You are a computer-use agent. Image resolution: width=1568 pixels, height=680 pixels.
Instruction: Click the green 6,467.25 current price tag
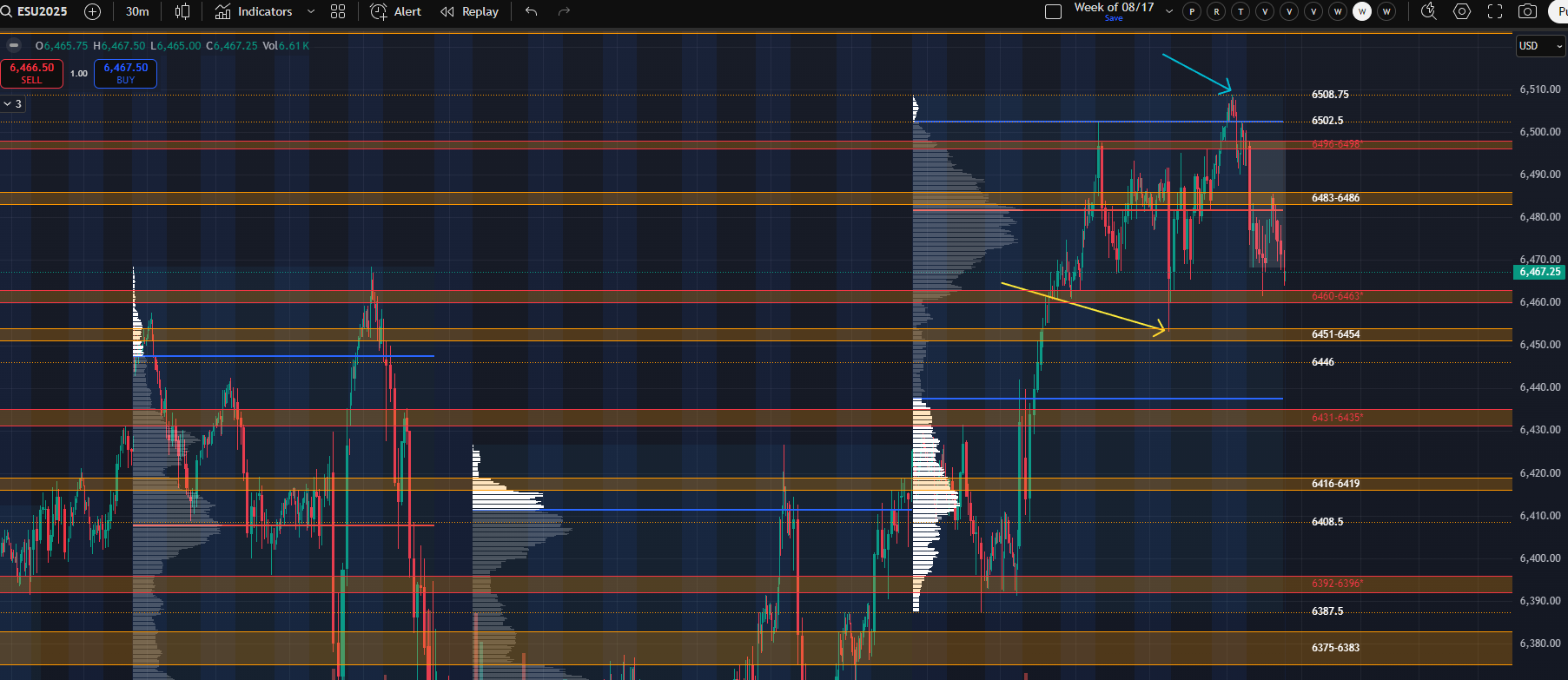pyautogui.click(x=1540, y=272)
